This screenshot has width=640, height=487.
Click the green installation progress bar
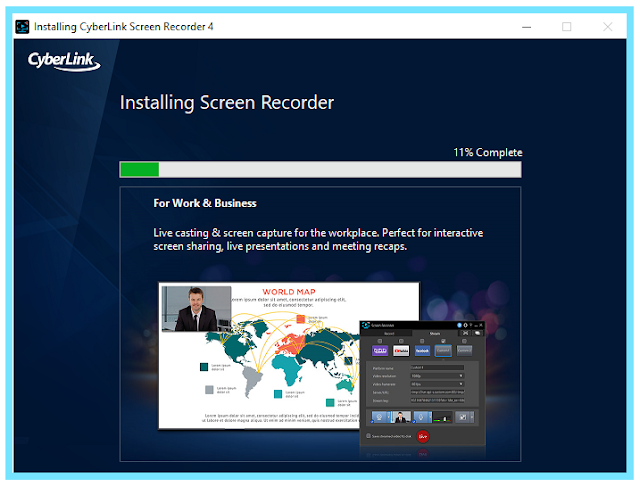[320, 169]
